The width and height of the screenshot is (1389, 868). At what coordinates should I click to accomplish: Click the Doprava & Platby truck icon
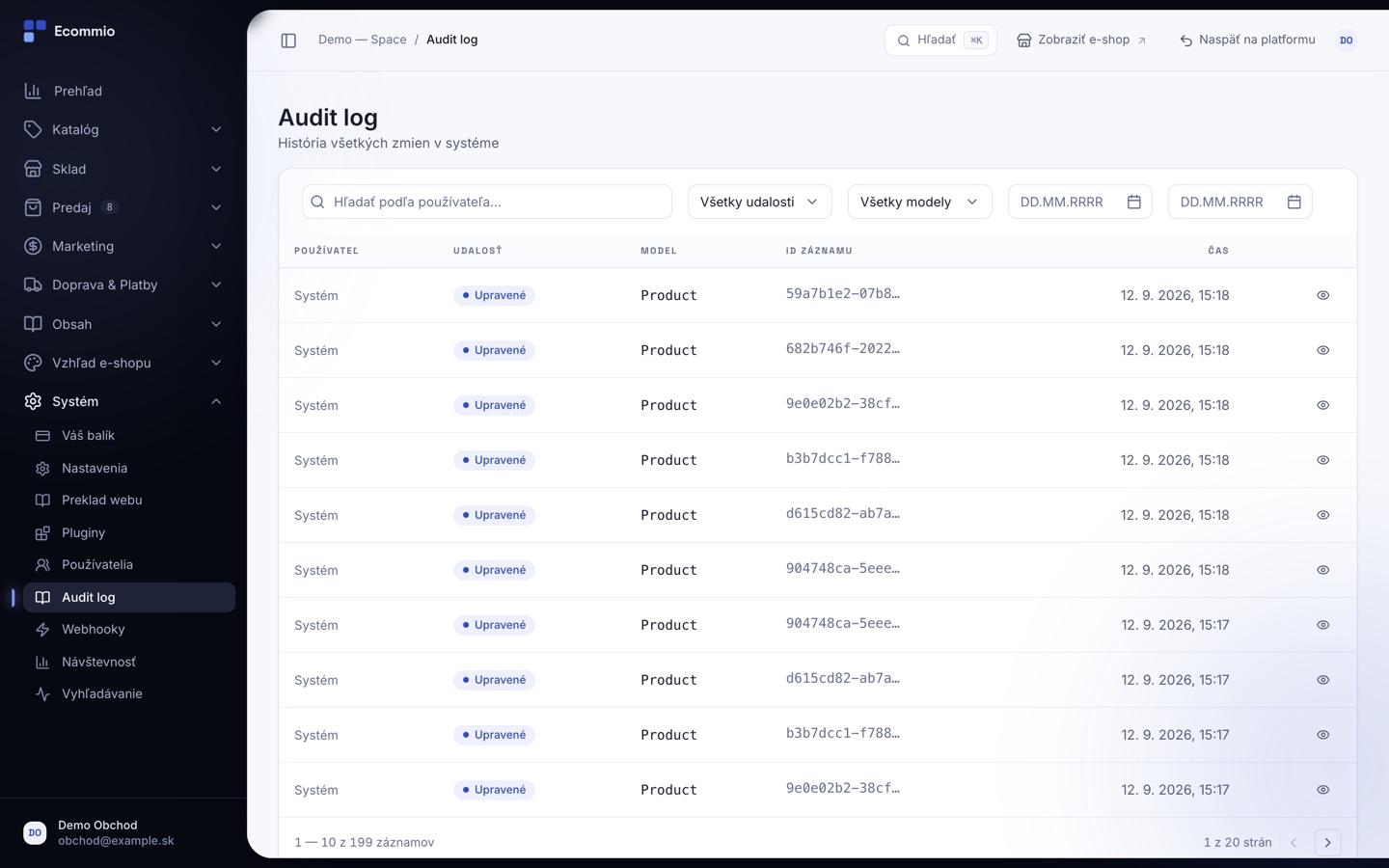pos(33,285)
